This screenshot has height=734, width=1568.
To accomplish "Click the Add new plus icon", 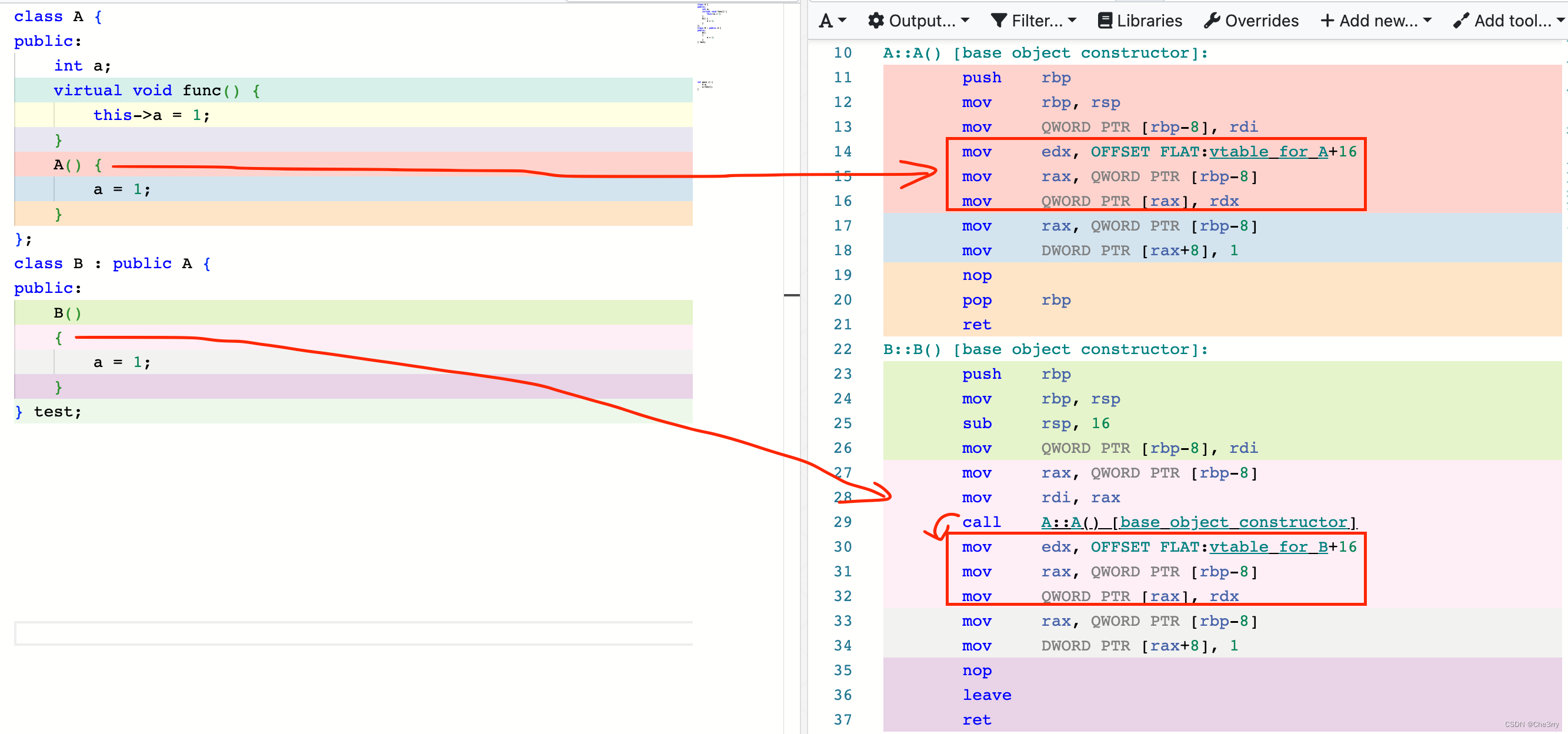I will [1327, 21].
